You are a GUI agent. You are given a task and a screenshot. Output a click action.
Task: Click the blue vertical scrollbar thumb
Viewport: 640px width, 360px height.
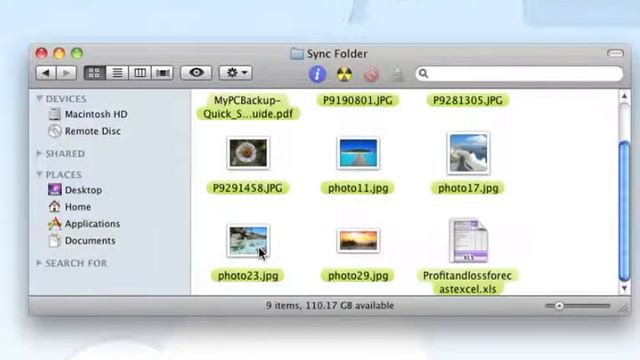[x=624, y=211]
